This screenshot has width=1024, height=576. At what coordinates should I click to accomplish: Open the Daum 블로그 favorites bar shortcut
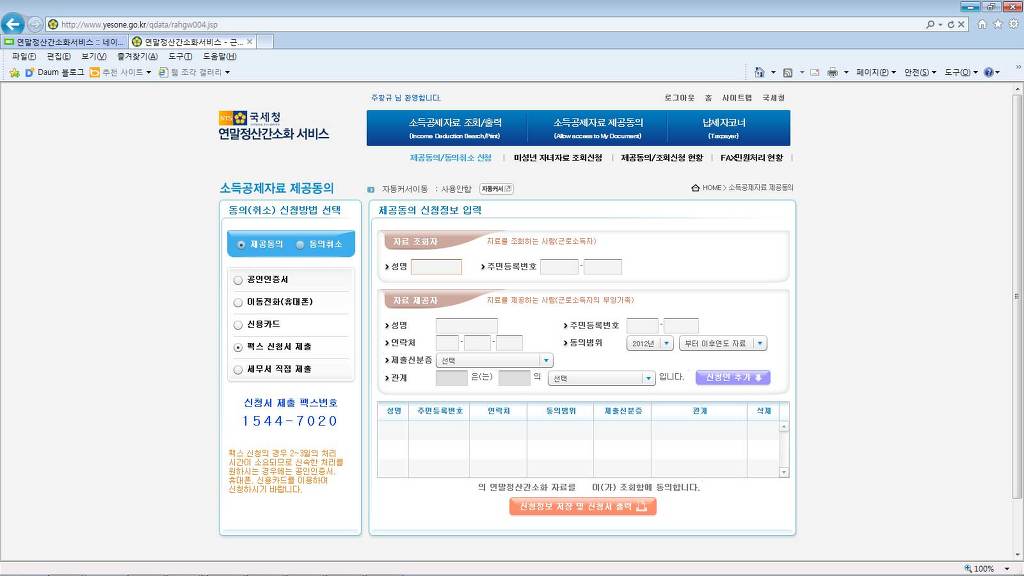[55, 72]
